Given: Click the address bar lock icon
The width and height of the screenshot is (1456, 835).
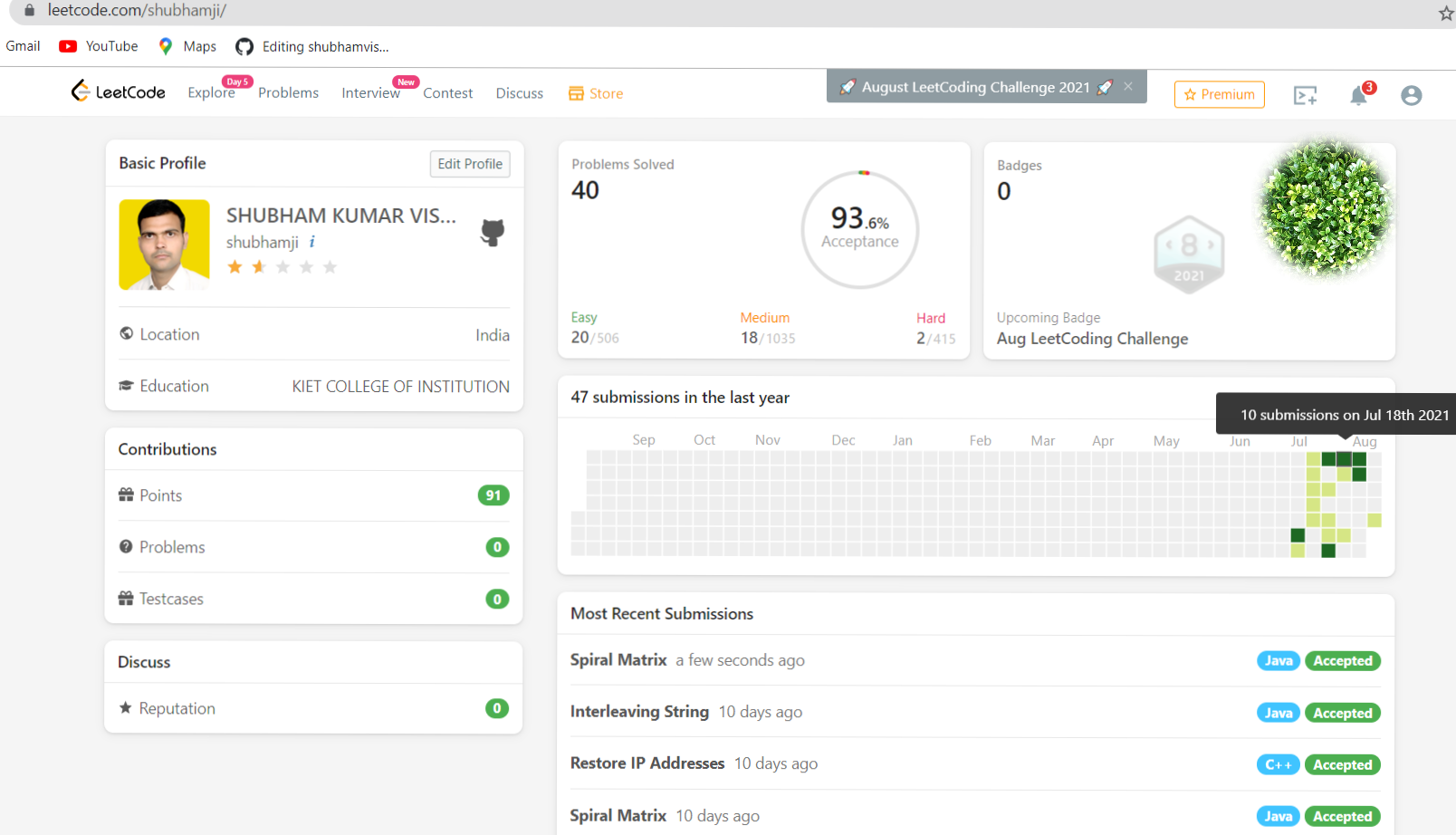Looking at the screenshot, I should click(x=29, y=10).
